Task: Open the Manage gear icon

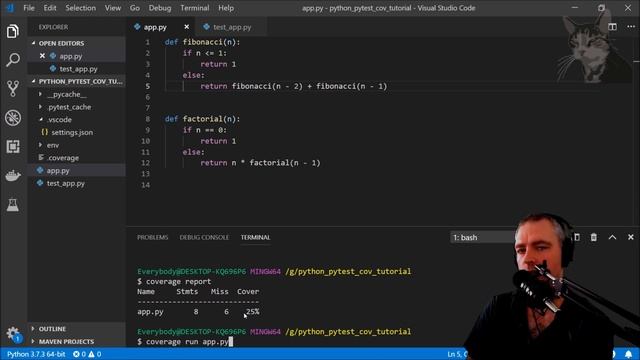Action: pyautogui.click(x=13, y=333)
